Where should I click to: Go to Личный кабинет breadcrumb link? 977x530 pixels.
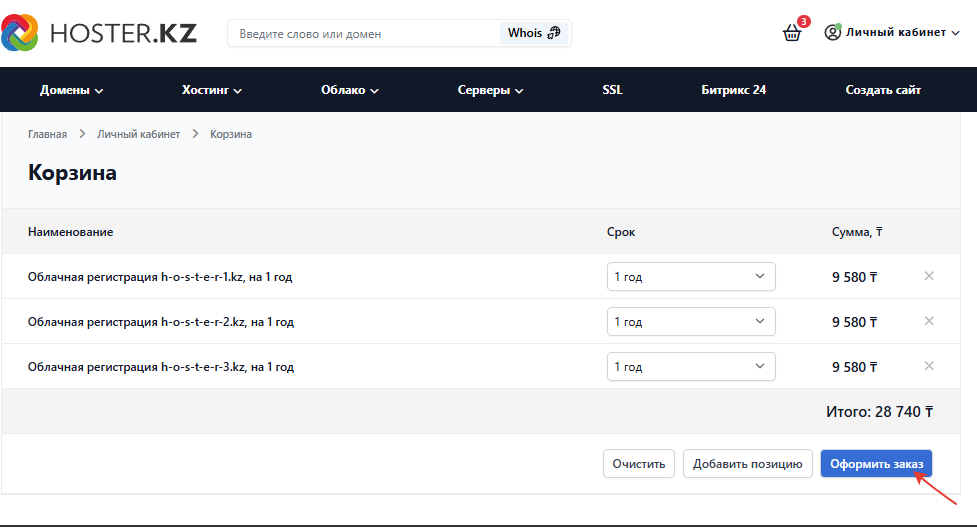tap(138, 134)
